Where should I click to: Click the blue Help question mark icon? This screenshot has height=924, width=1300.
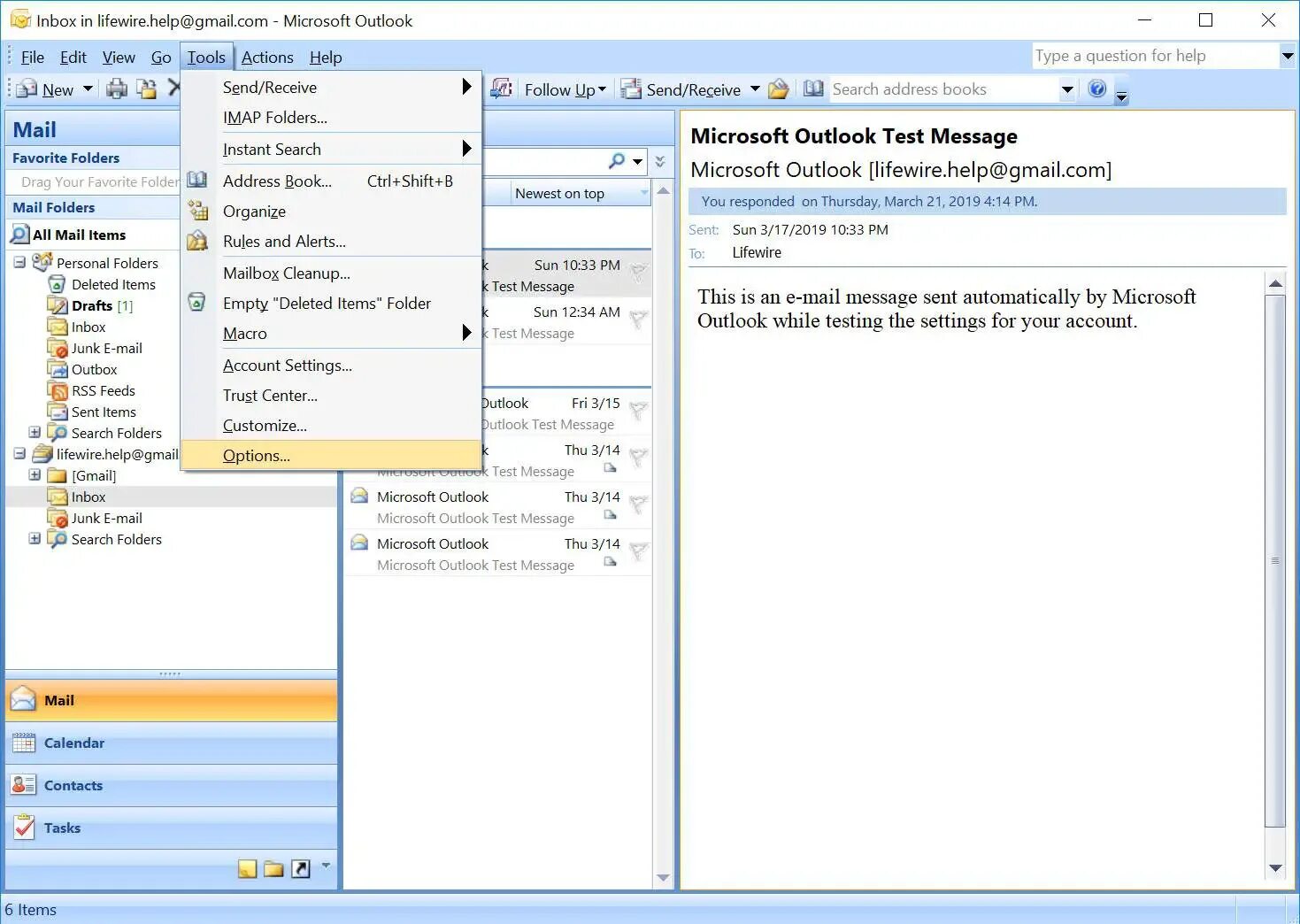[1097, 89]
